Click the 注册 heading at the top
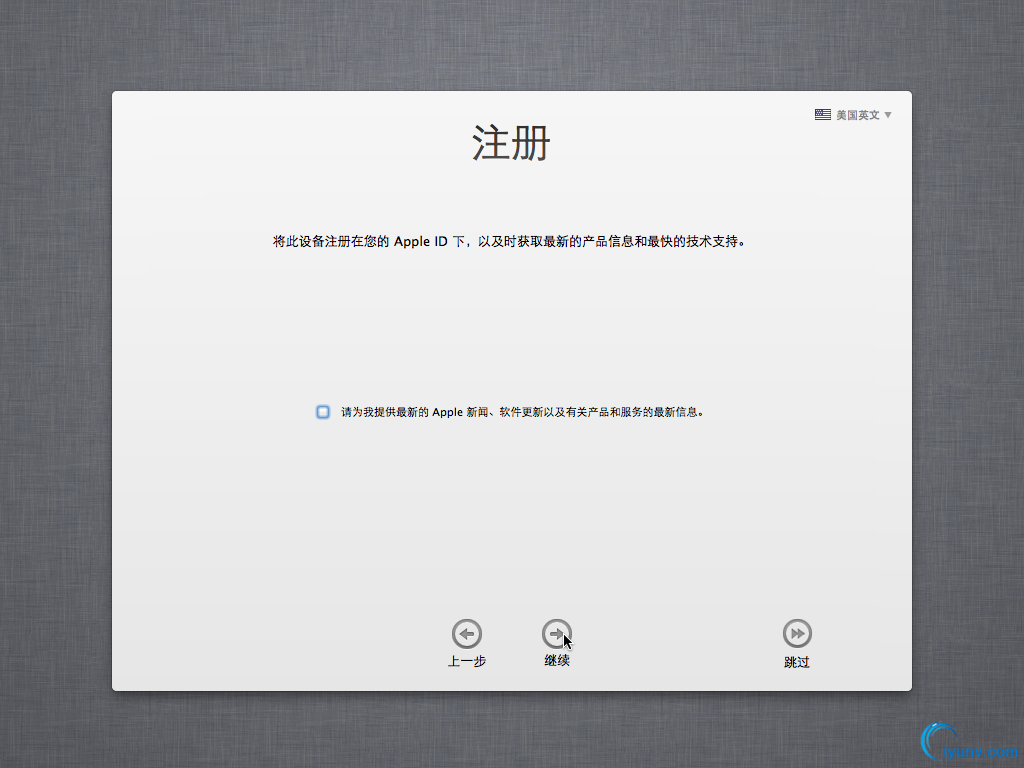The image size is (1024, 768). (x=511, y=143)
